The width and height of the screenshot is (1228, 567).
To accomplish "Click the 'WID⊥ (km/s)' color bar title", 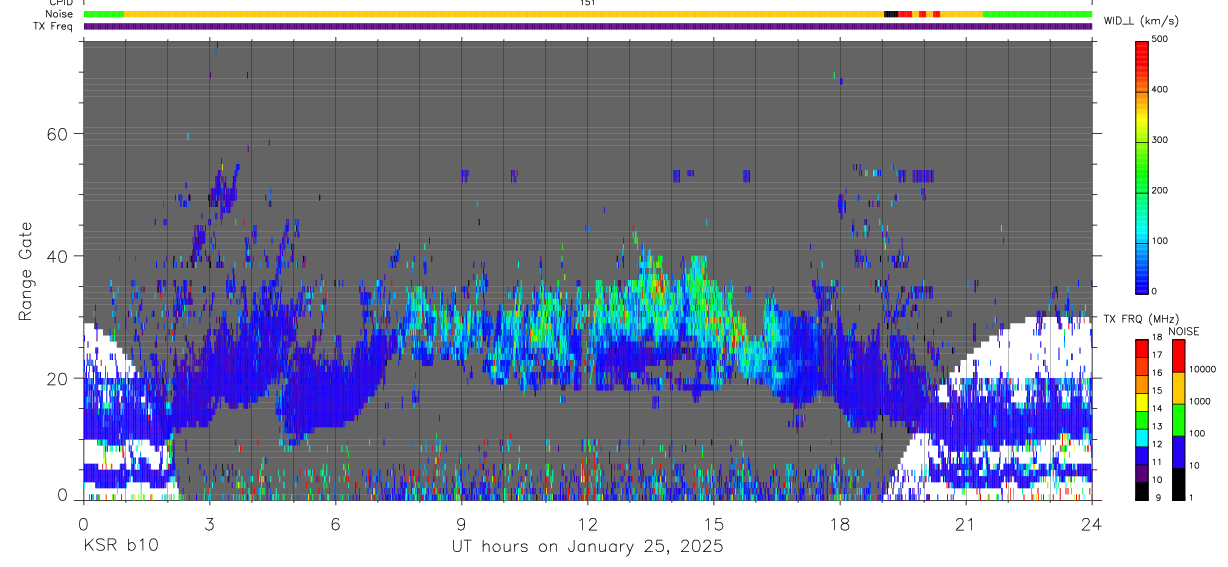I will (1141, 20).
